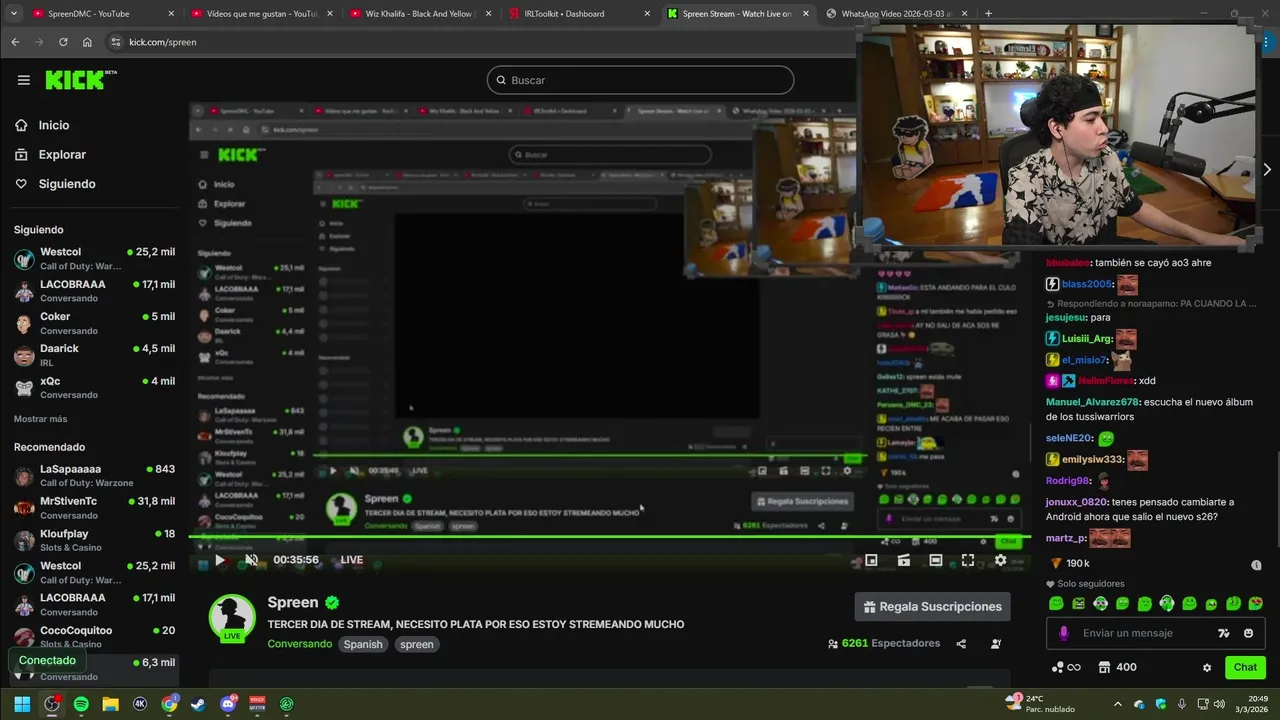Open chat settings gear

[x=1207, y=667]
